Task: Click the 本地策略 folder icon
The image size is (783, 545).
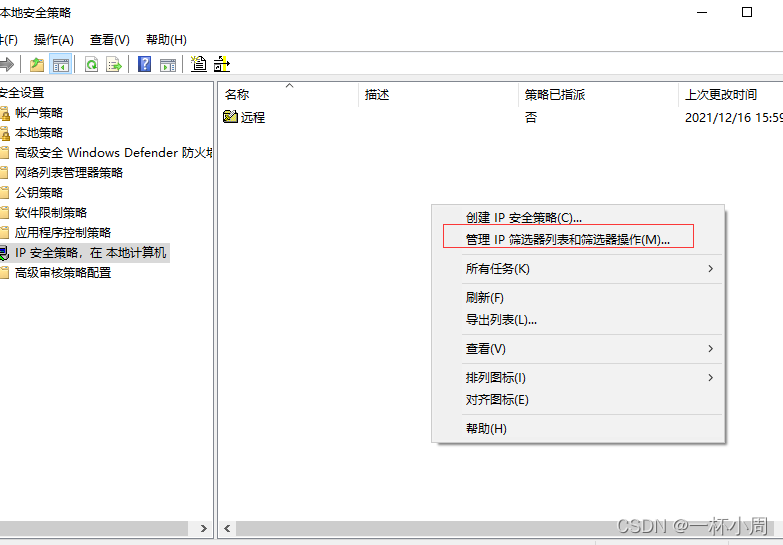Action: [x=4, y=133]
